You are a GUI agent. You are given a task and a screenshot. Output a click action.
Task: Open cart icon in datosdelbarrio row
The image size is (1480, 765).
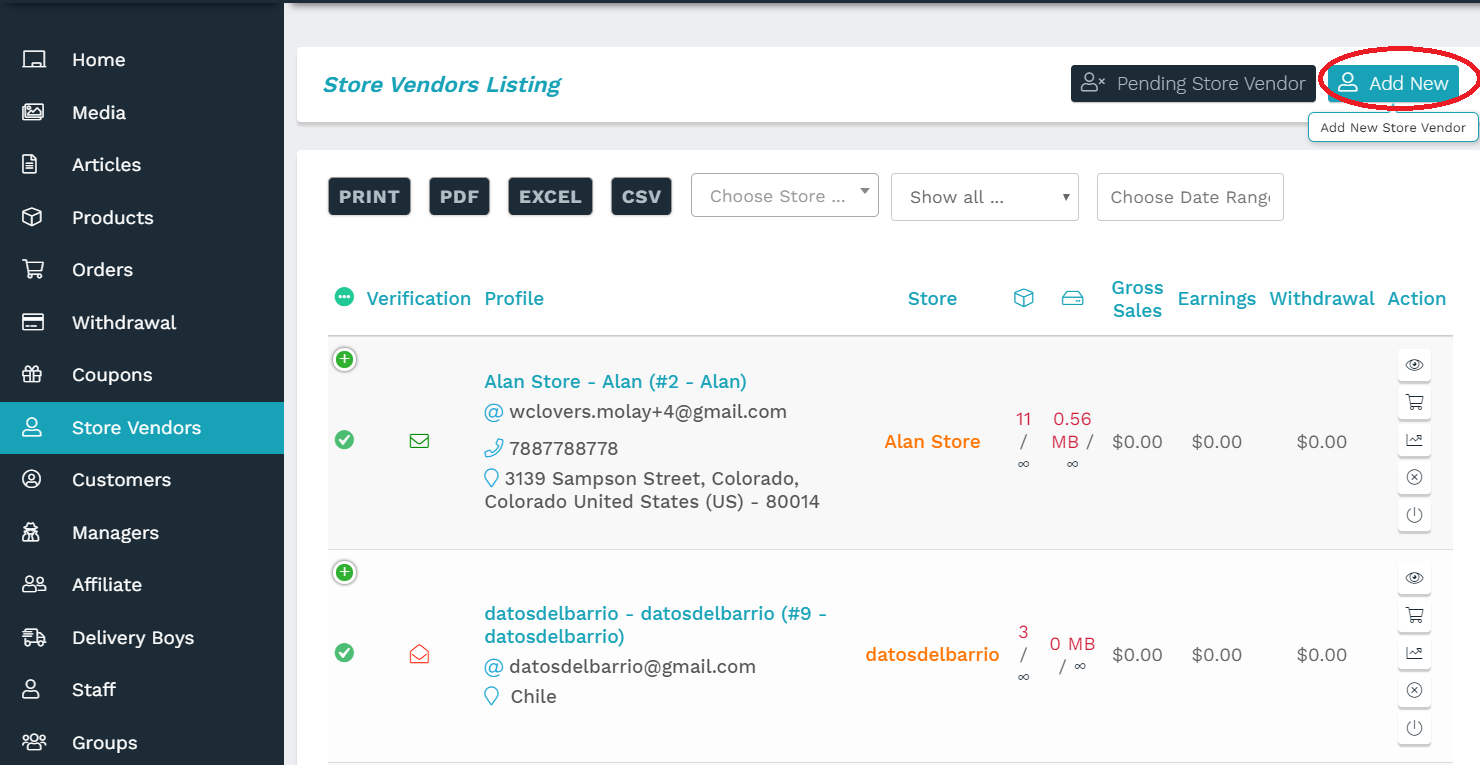[1414, 616]
